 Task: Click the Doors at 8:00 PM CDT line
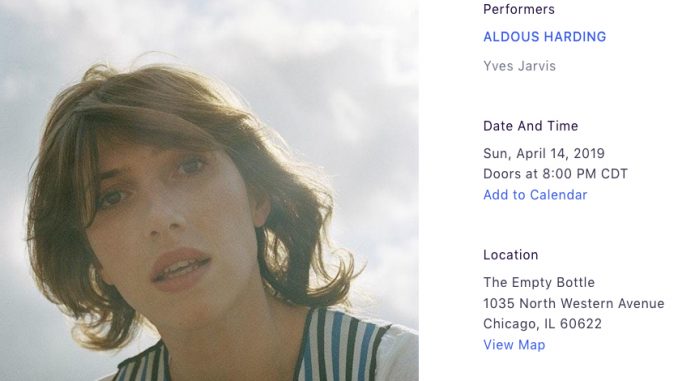pos(555,174)
